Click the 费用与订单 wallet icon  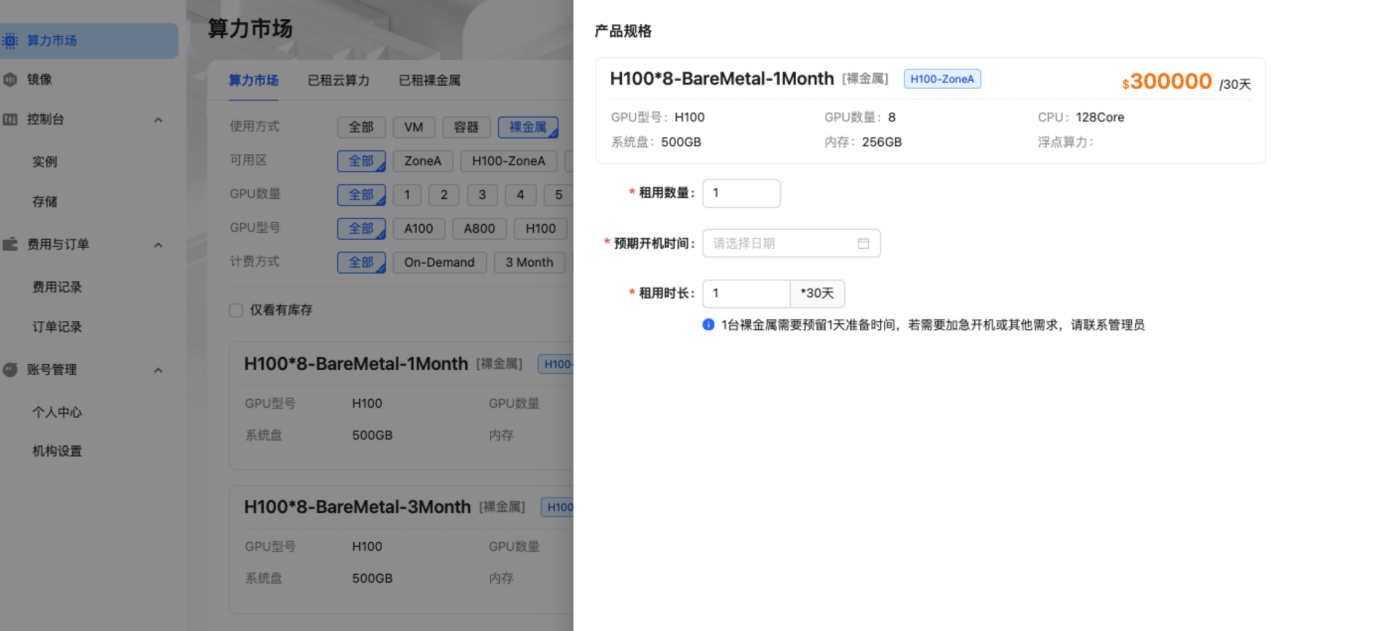tap(10, 244)
